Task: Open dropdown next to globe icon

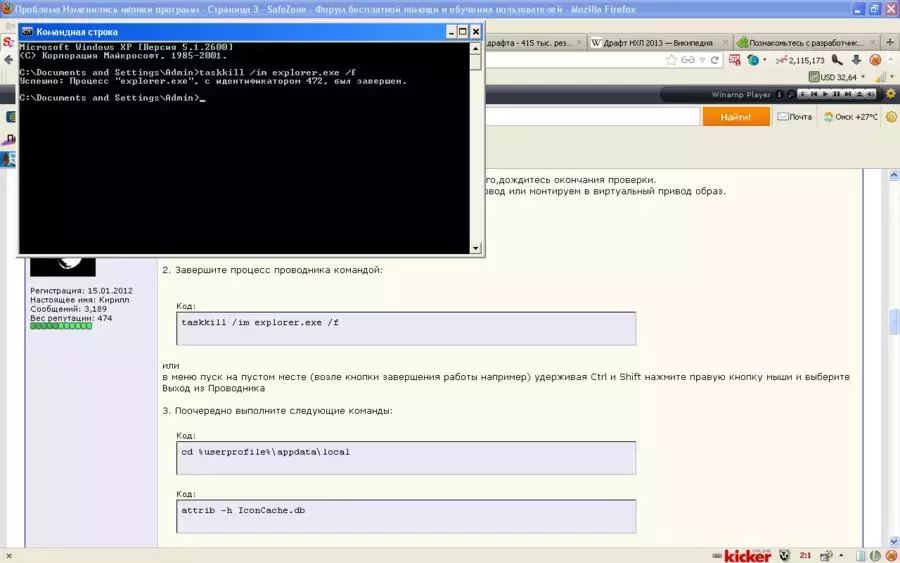Action: [x=765, y=60]
